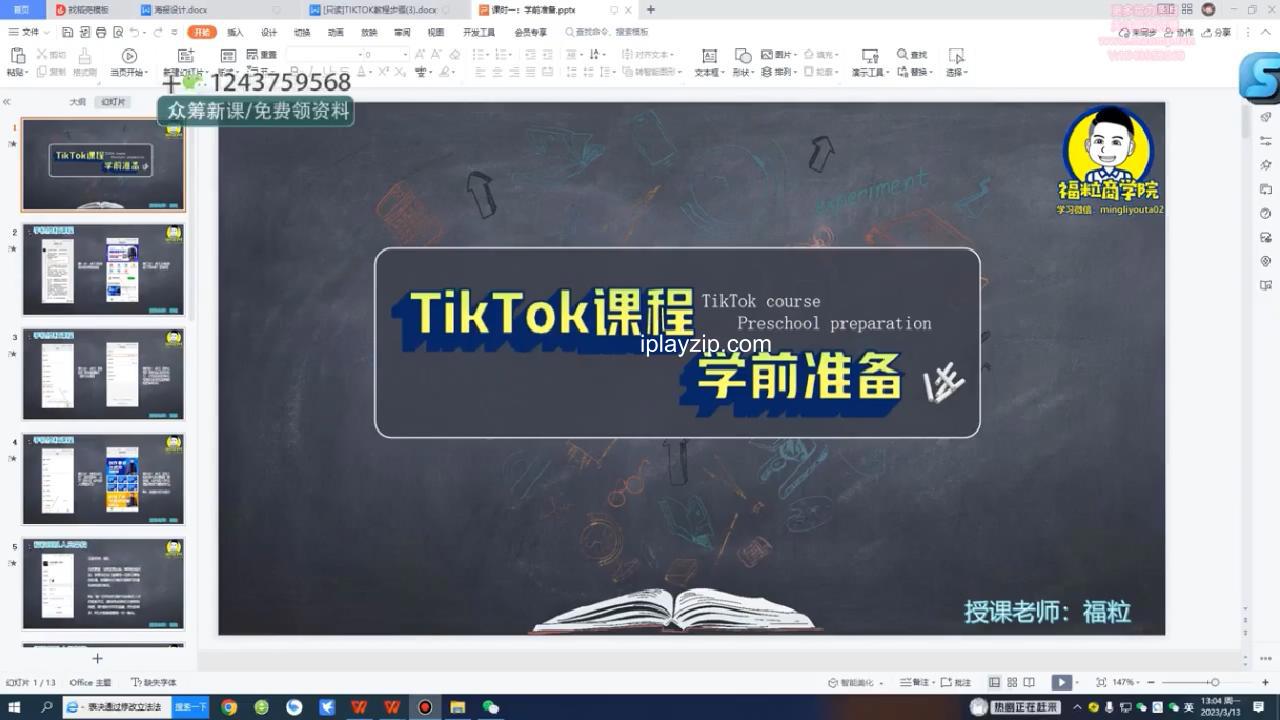Click the Find (查找) magnifier icon
1280x720 pixels.
point(902,54)
